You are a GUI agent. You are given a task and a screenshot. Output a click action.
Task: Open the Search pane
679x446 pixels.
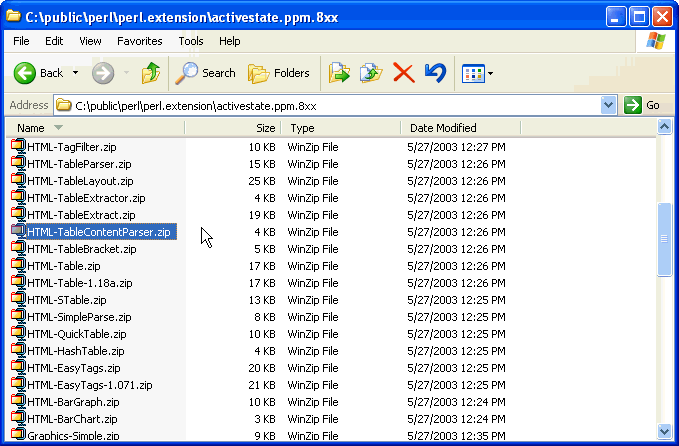click(x=205, y=73)
